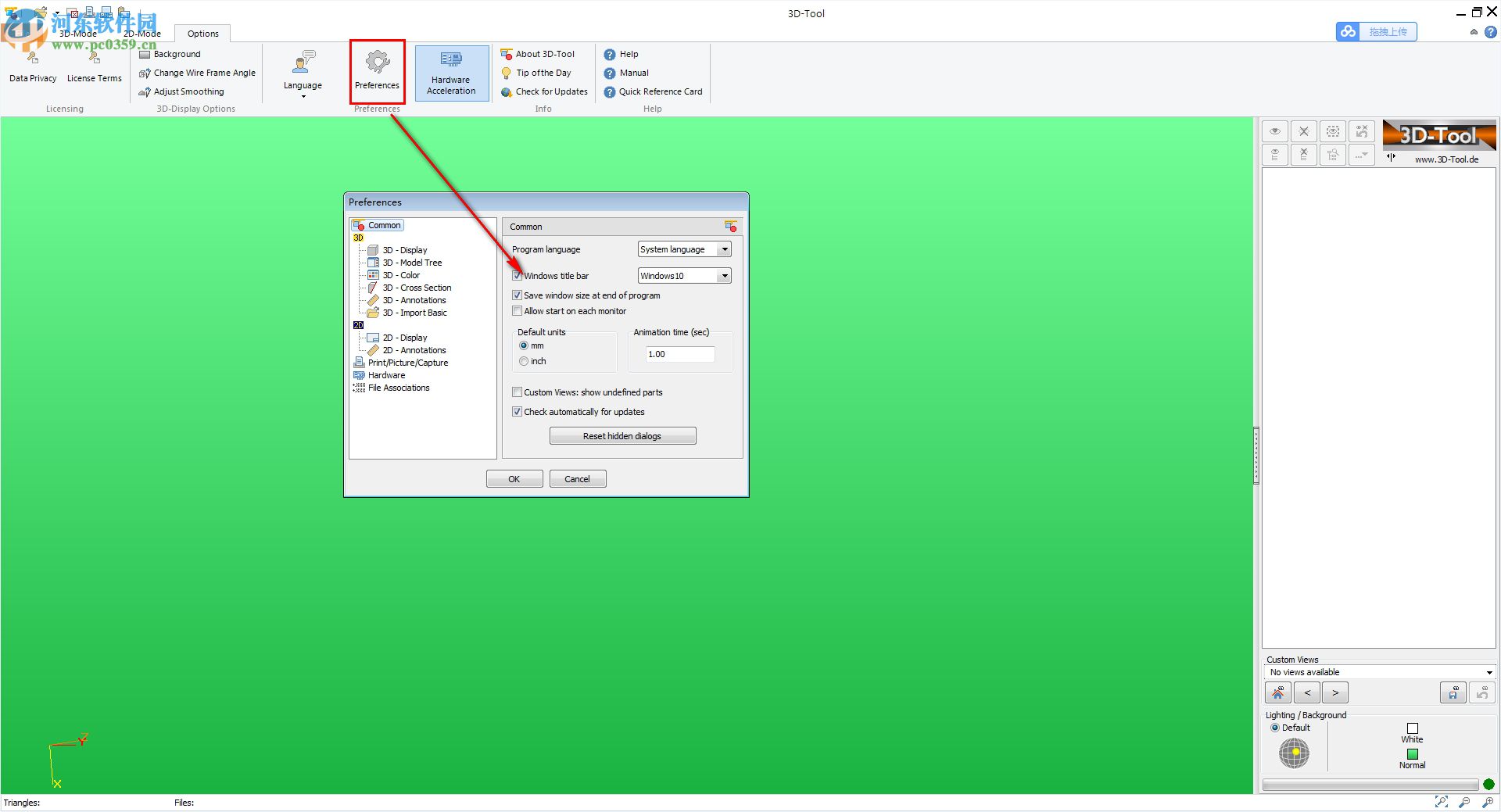Toggle Hardware Acceleration in the ribbon
The height and width of the screenshot is (812, 1501).
(x=452, y=73)
